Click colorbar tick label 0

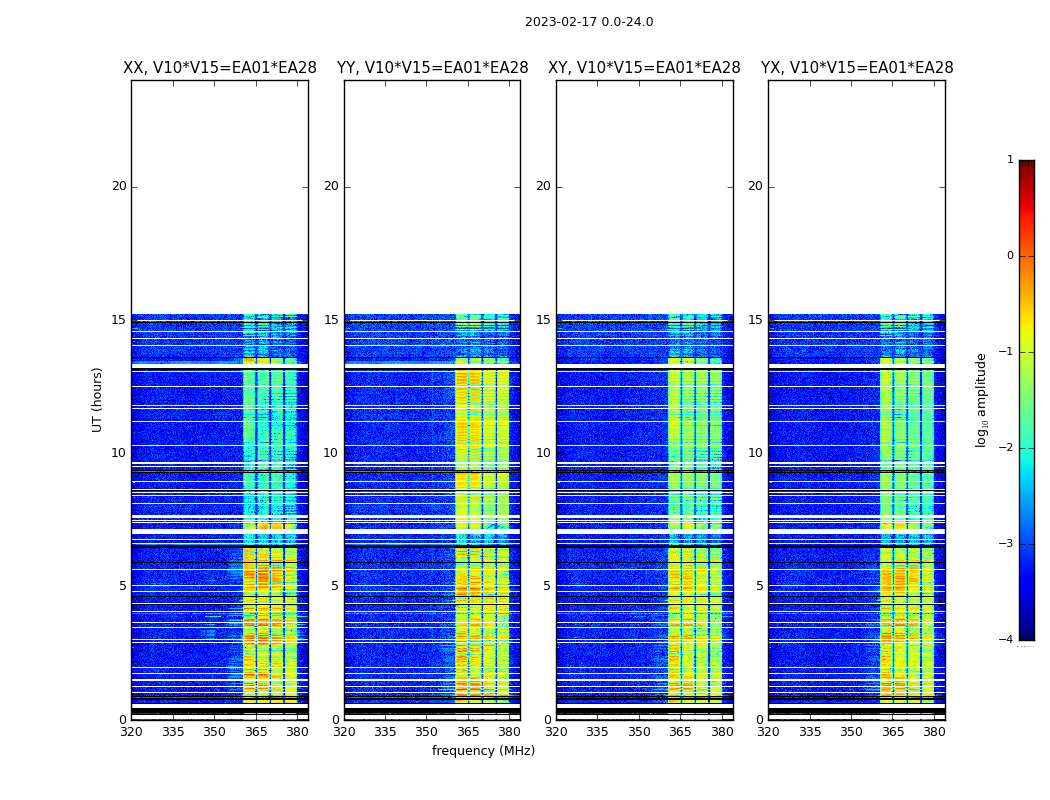pyautogui.click(x=1009, y=256)
